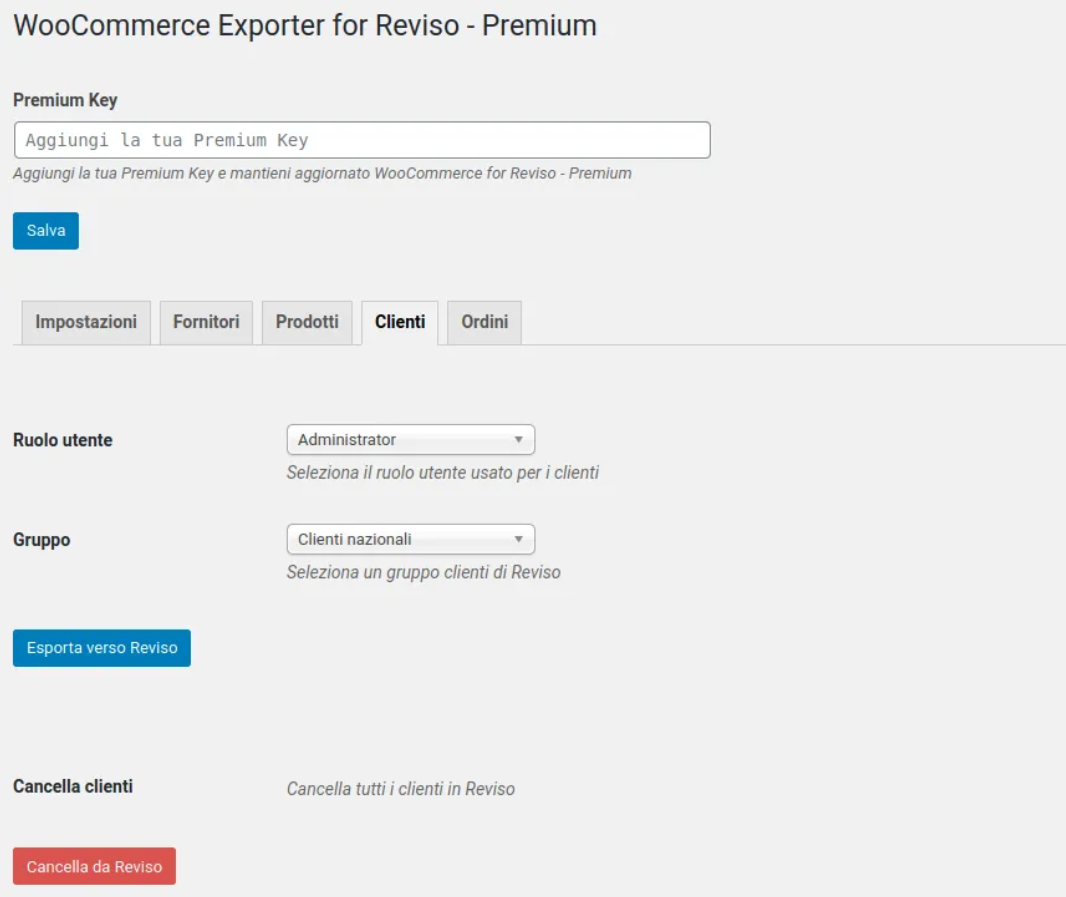Screen dimensions: 1066x897
Task: Click the WooCommerce Exporter for Reviso heading
Action: pyautogui.click(x=305, y=26)
